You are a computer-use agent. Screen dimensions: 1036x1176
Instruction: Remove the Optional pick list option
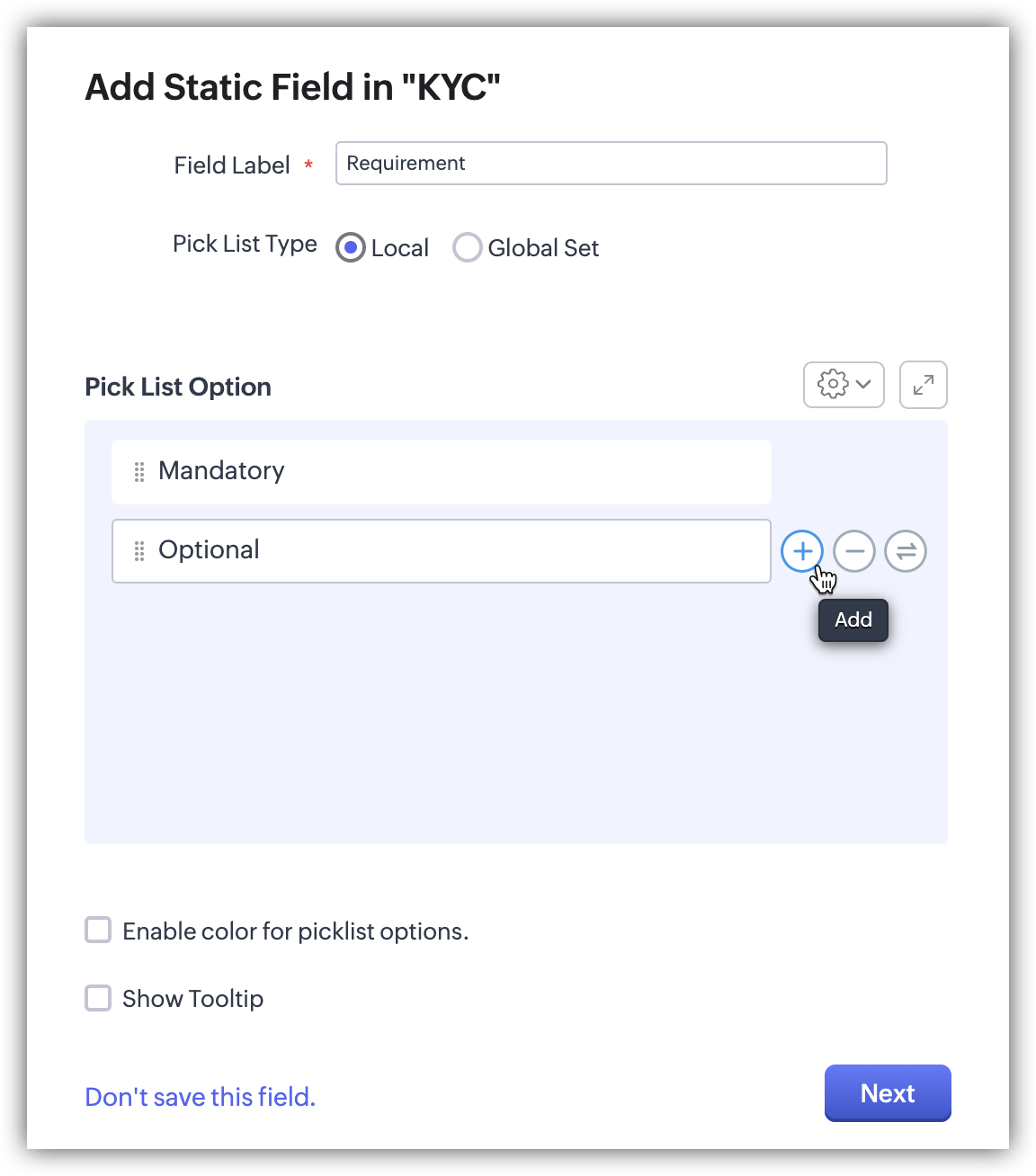(853, 551)
